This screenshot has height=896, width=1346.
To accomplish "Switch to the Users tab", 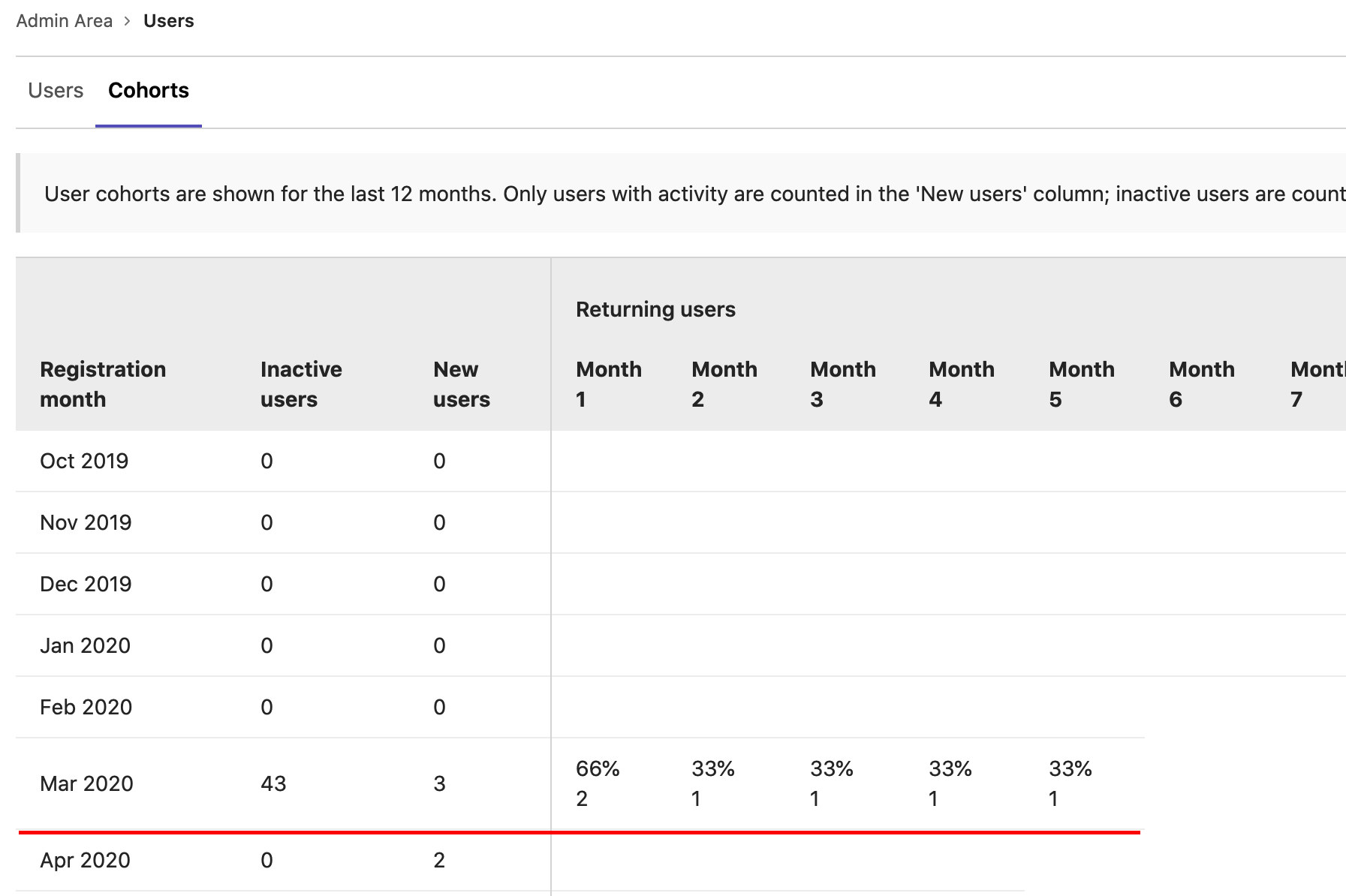I will (55, 90).
